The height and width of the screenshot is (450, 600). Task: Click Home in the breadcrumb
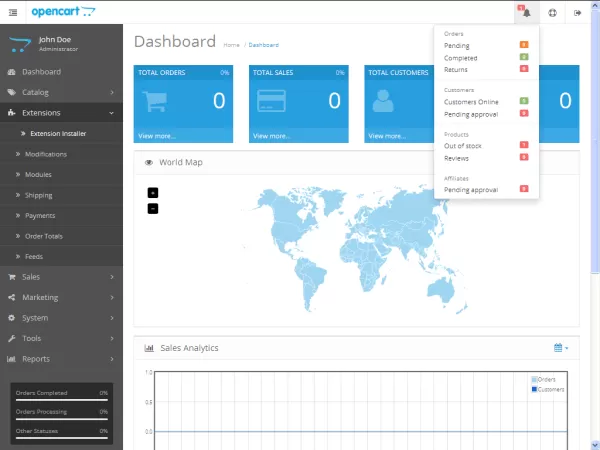pos(231,45)
